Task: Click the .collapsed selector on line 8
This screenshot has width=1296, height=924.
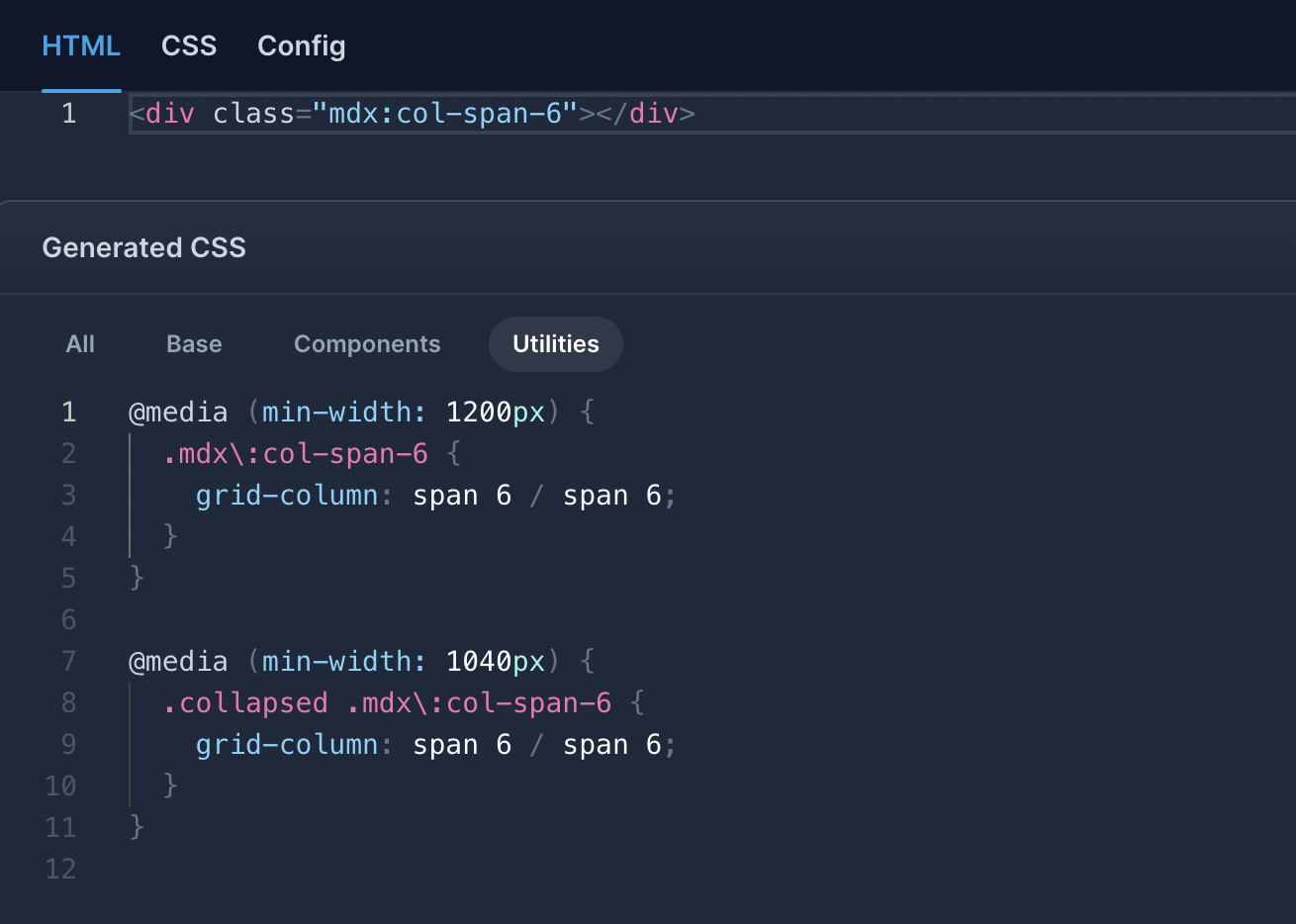Action: [245, 702]
